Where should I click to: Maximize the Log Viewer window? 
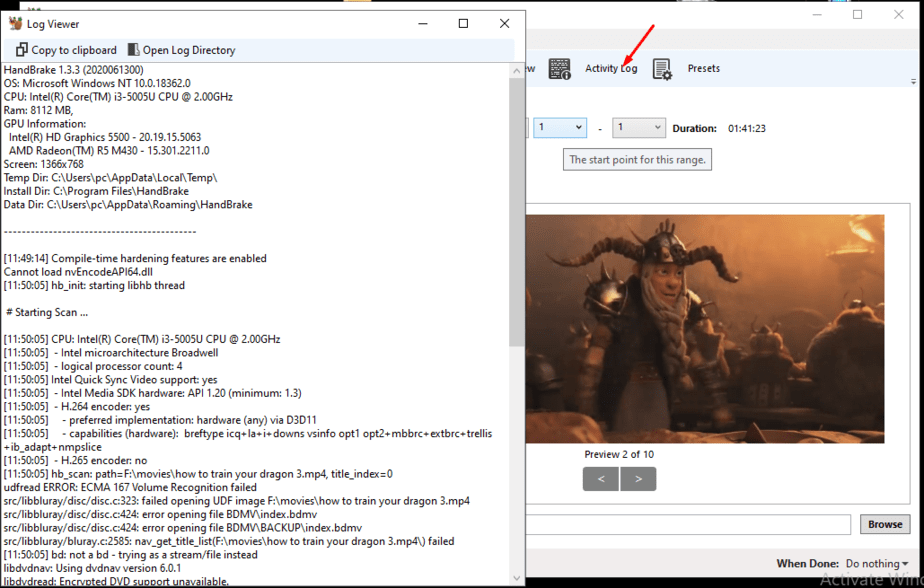(463, 24)
